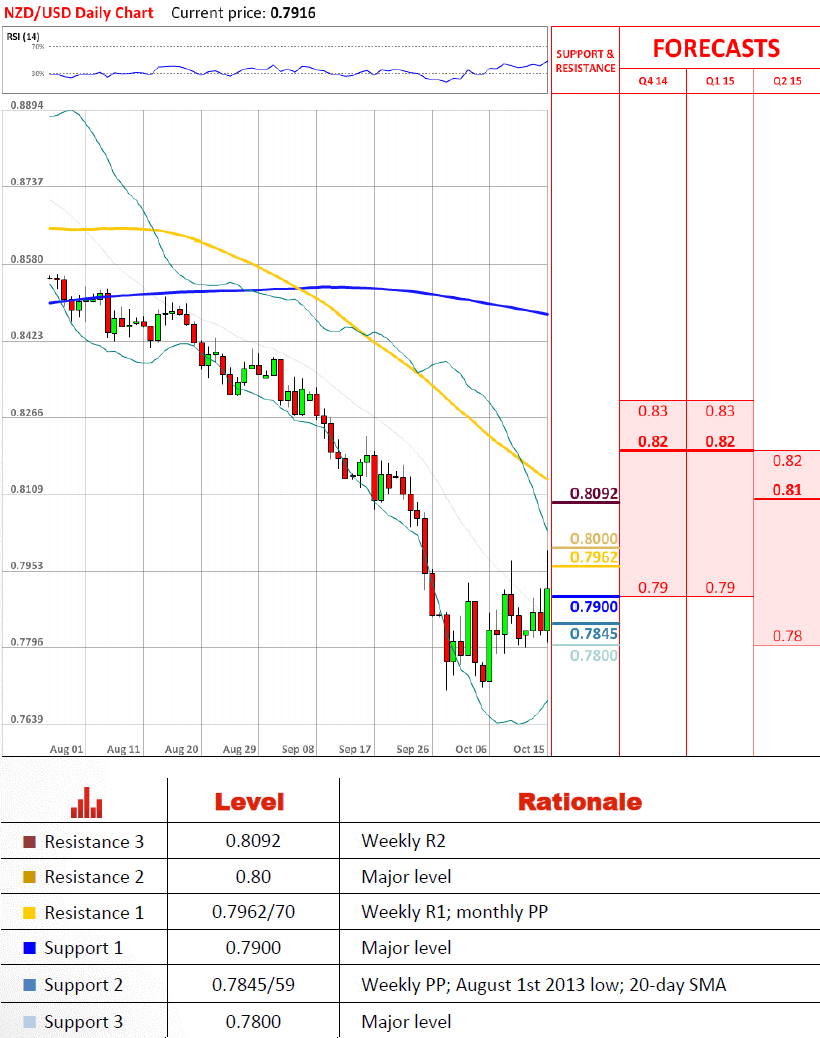Select the Q1 15 forecast column header

pyautogui.click(x=720, y=81)
